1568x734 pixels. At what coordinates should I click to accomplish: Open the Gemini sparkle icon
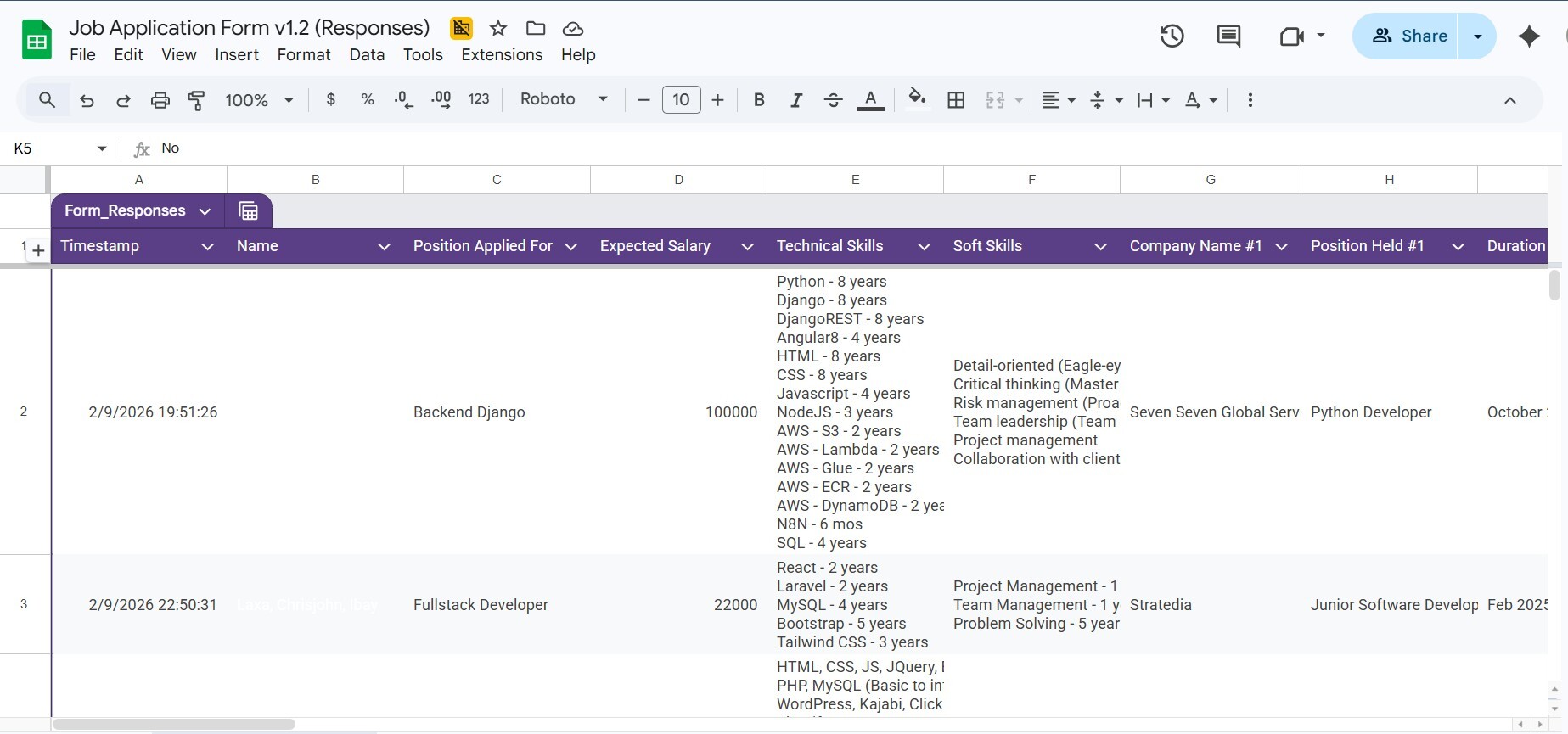(1529, 36)
